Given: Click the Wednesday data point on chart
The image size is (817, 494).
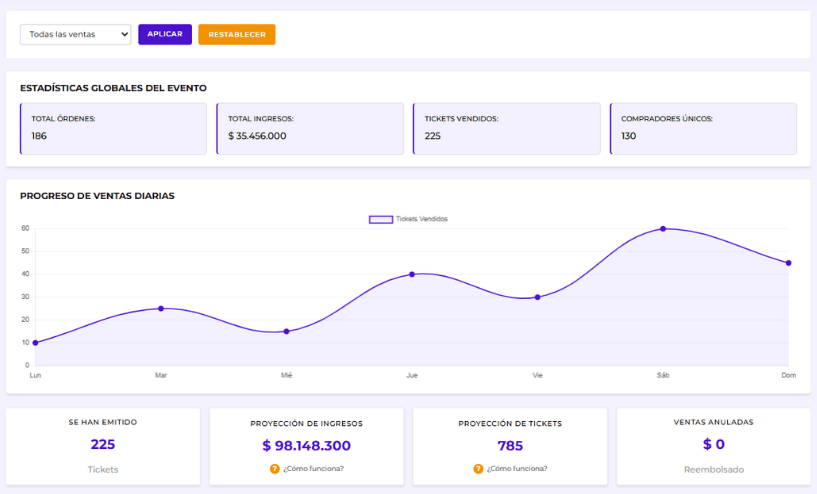Looking at the screenshot, I should pos(286,331).
